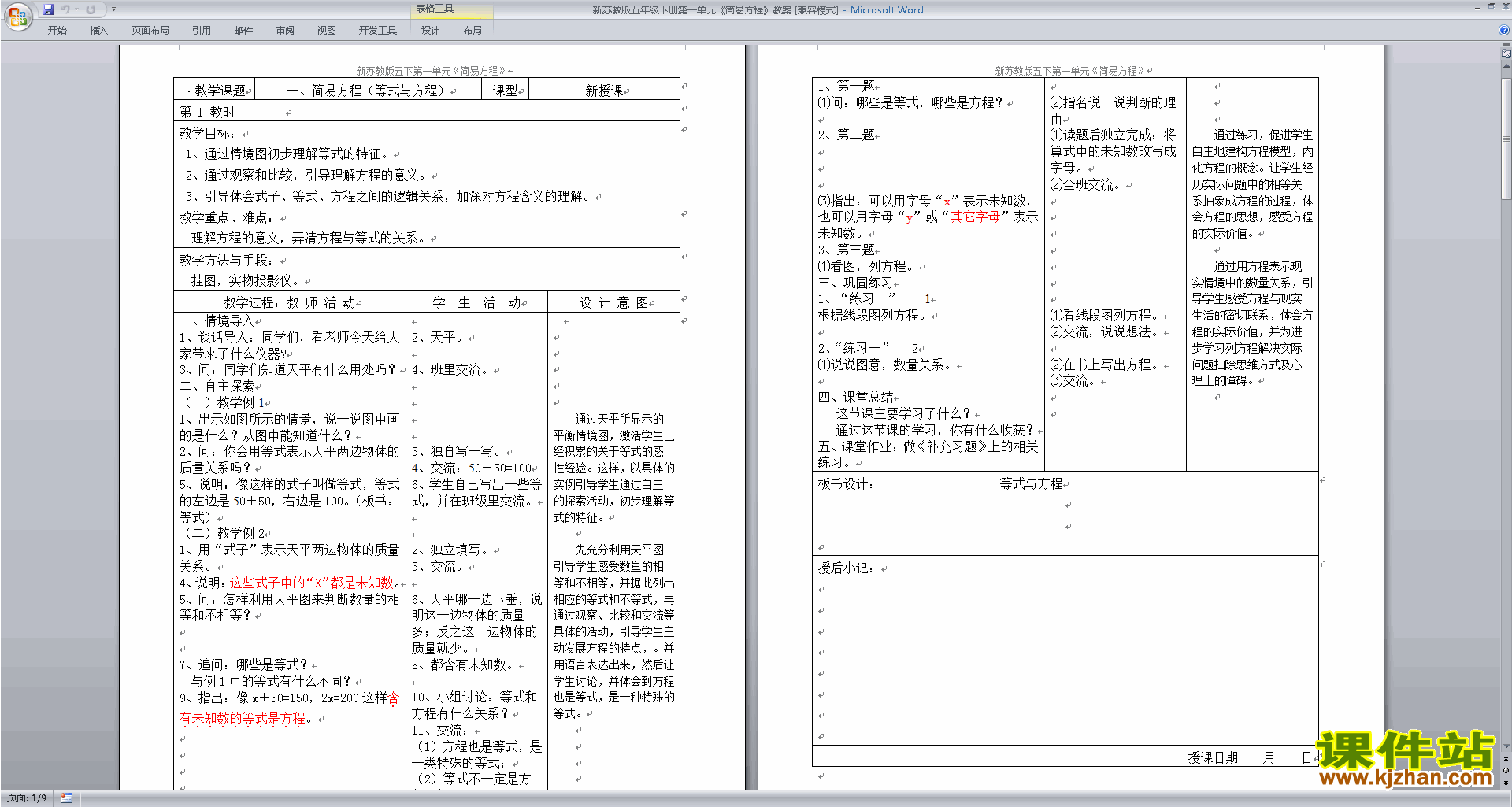This screenshot has width=1512, height=807.
Task: Click the ⑴看线段图列方程 line
Action: coord(1106,315)
